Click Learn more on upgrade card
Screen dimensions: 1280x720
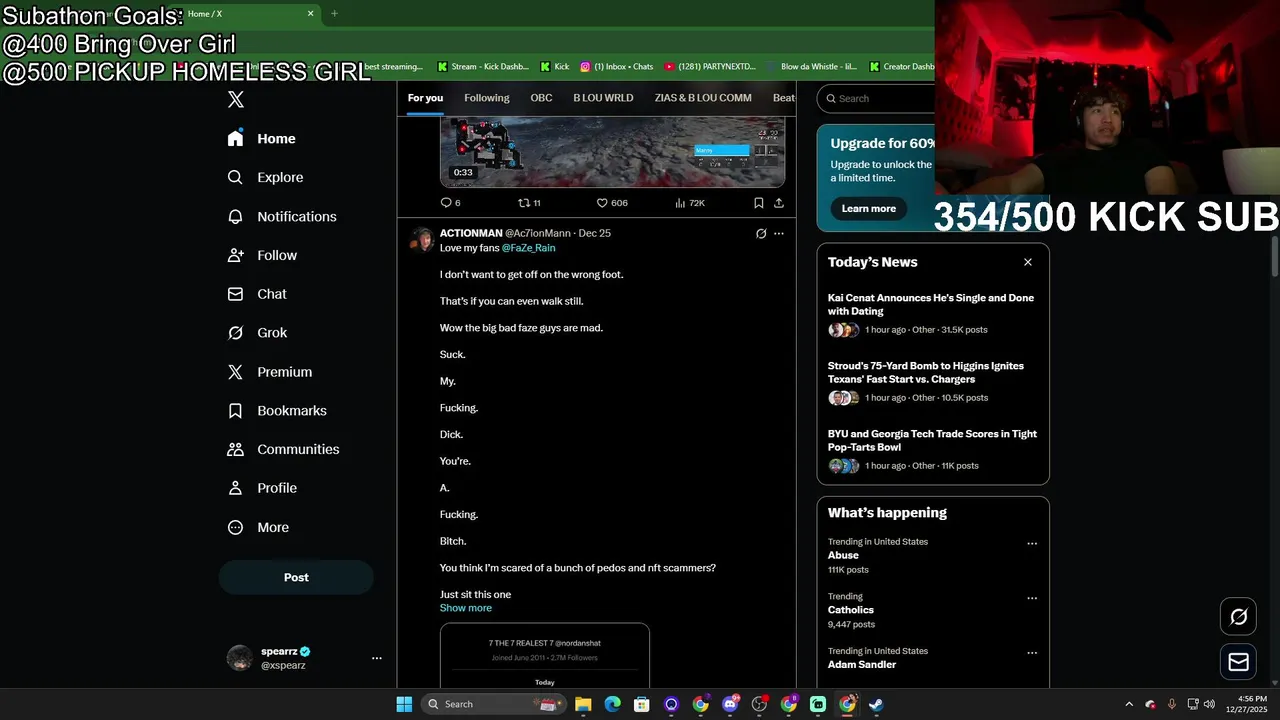tap(868, 208)
